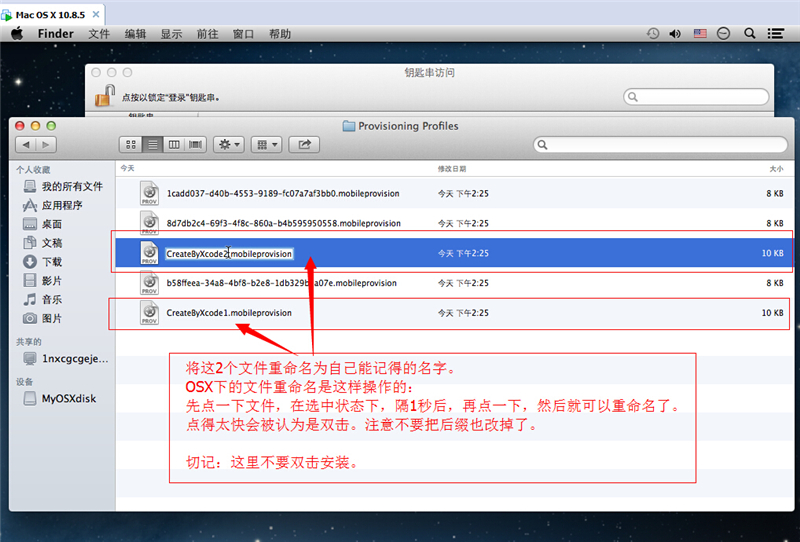The image size is (800, 542).
Task: Switch to list view
Action: [153, 145]
